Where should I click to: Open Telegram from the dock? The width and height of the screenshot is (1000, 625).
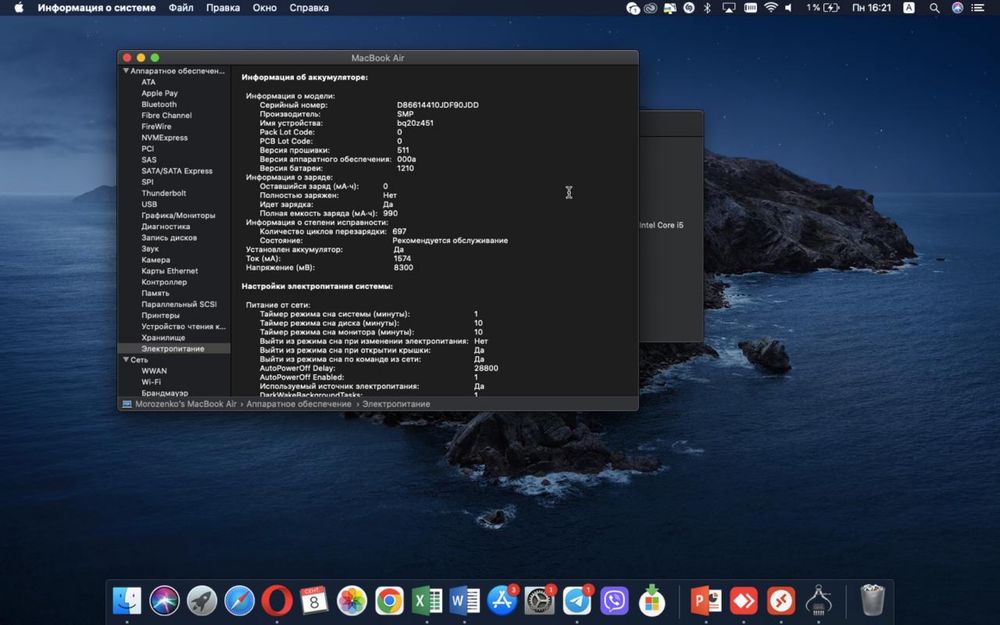(577, 601)
